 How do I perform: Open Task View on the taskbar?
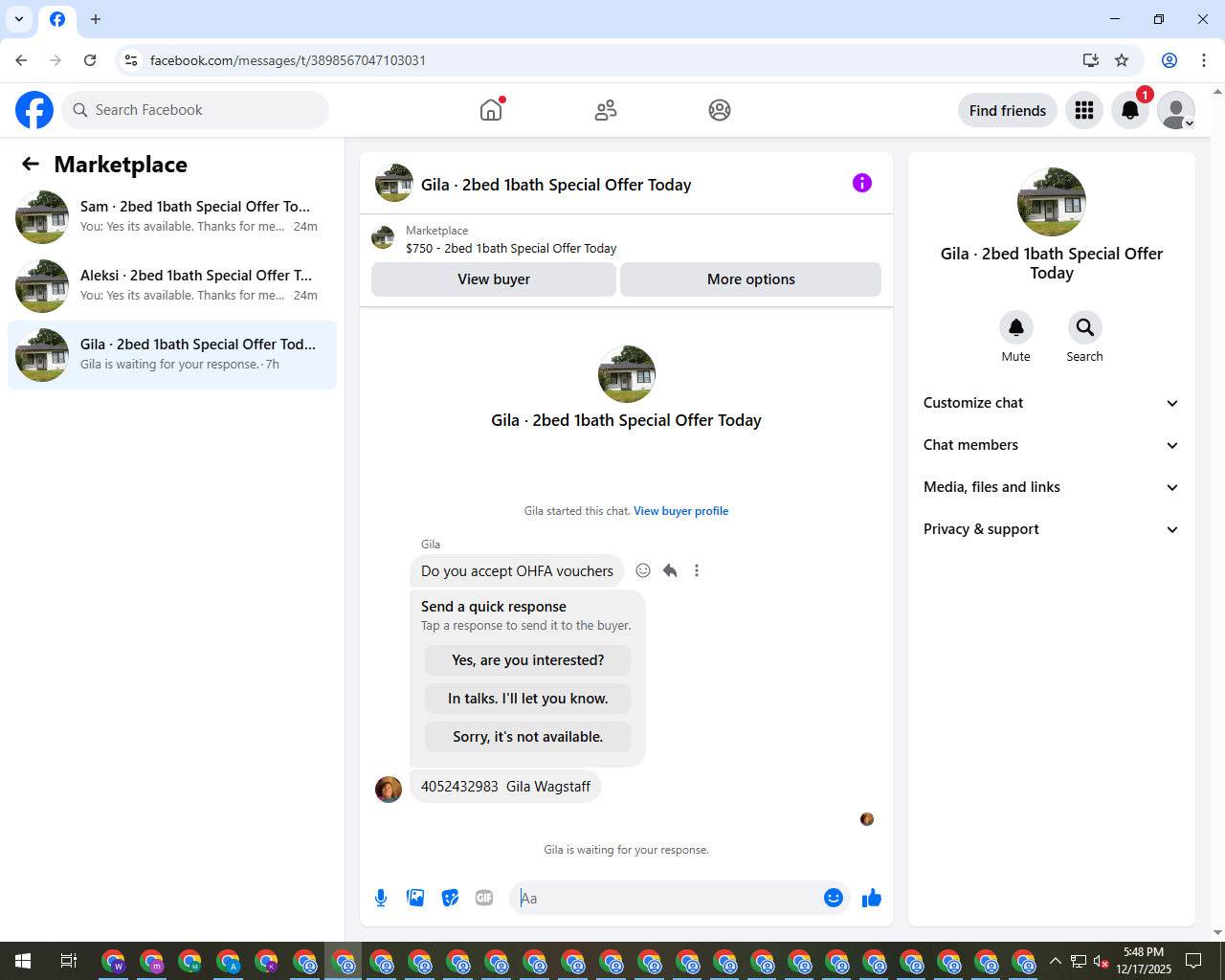[x=69, y=961]
